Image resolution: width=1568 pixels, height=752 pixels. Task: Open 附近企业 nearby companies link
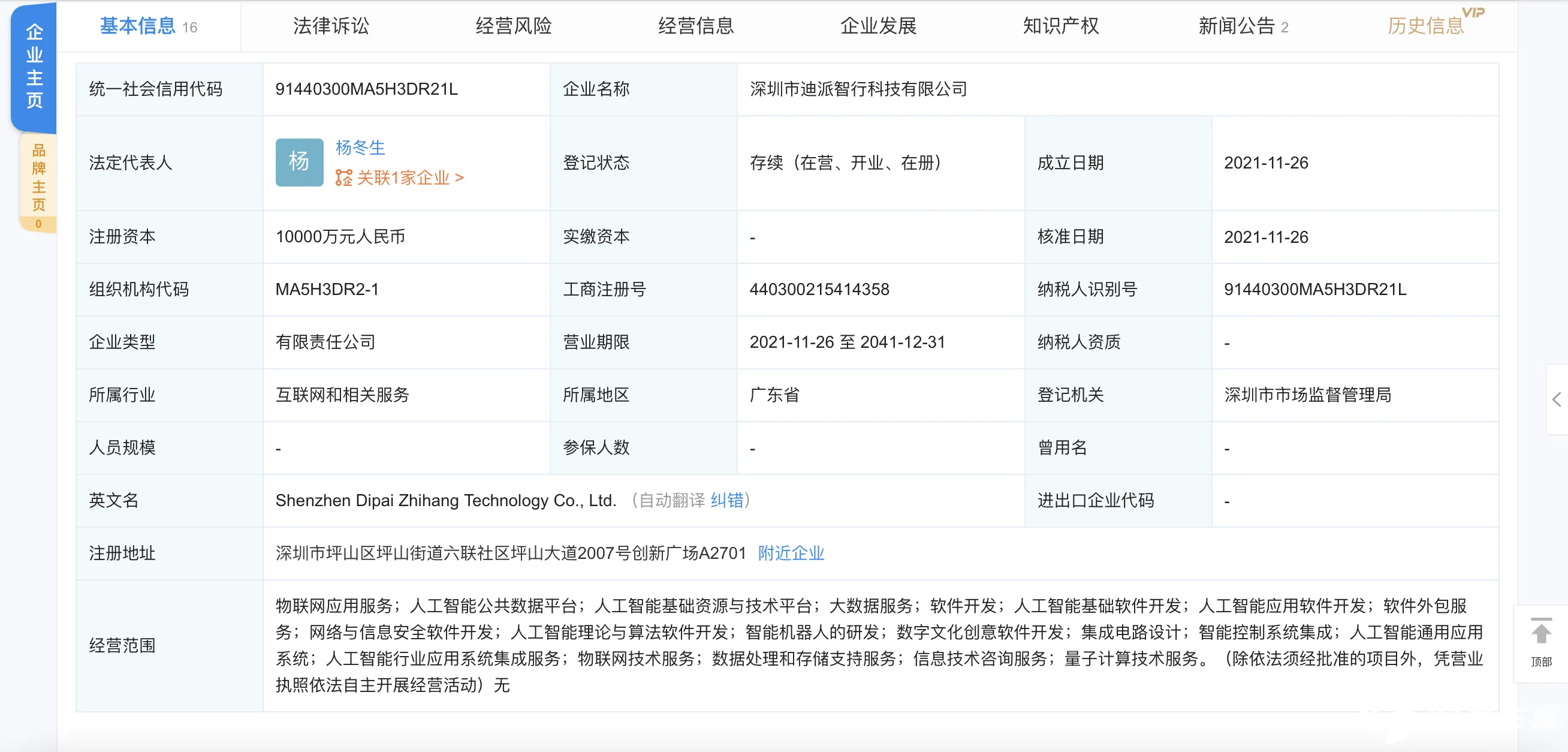pos(791,554)
